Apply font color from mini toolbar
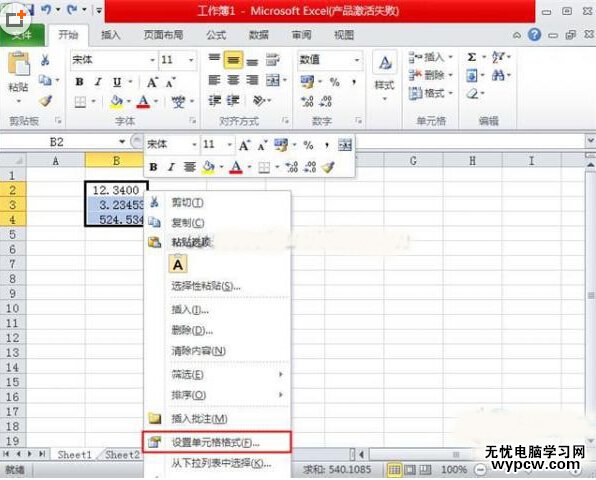 tap(236, 167)
